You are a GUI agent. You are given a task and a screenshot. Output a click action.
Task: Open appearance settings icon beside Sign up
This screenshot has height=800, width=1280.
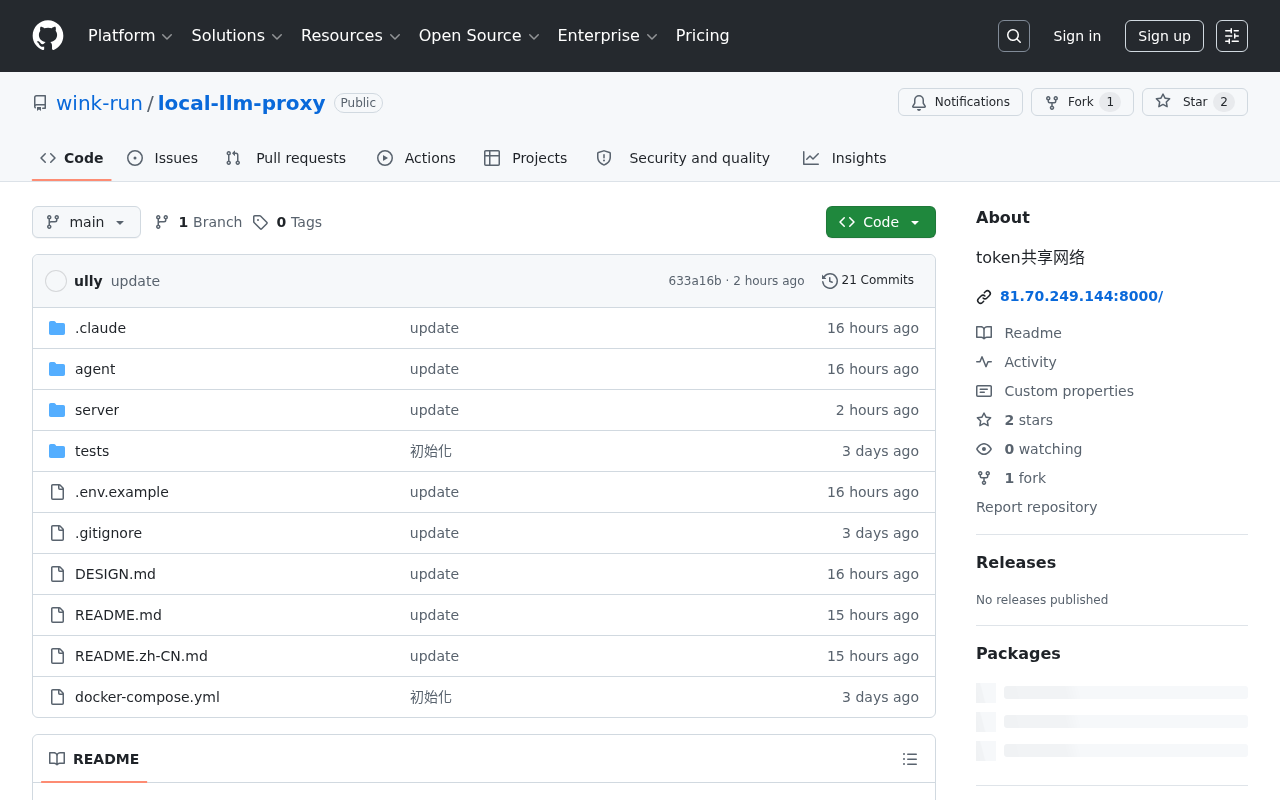click(x=1232, y=36)
